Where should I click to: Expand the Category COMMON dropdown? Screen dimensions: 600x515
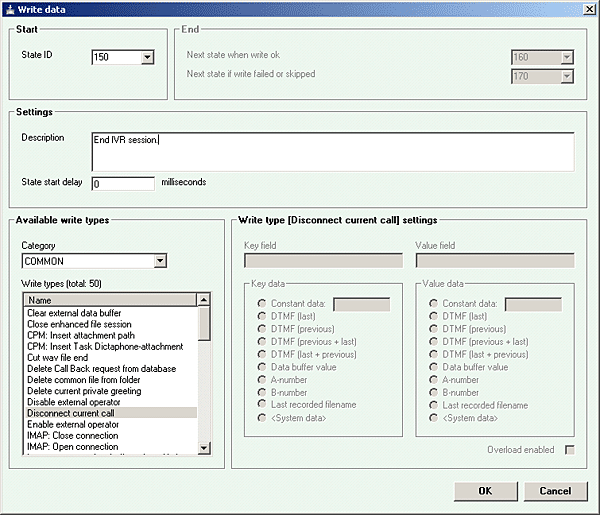[159, 262]
